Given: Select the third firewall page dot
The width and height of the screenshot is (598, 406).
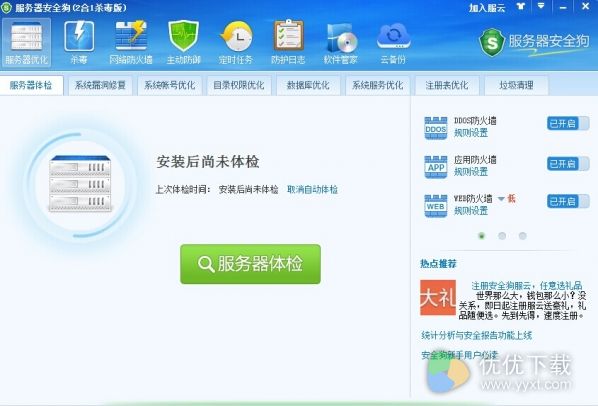Looking at the screenshot, I should (x=522, y=236).
